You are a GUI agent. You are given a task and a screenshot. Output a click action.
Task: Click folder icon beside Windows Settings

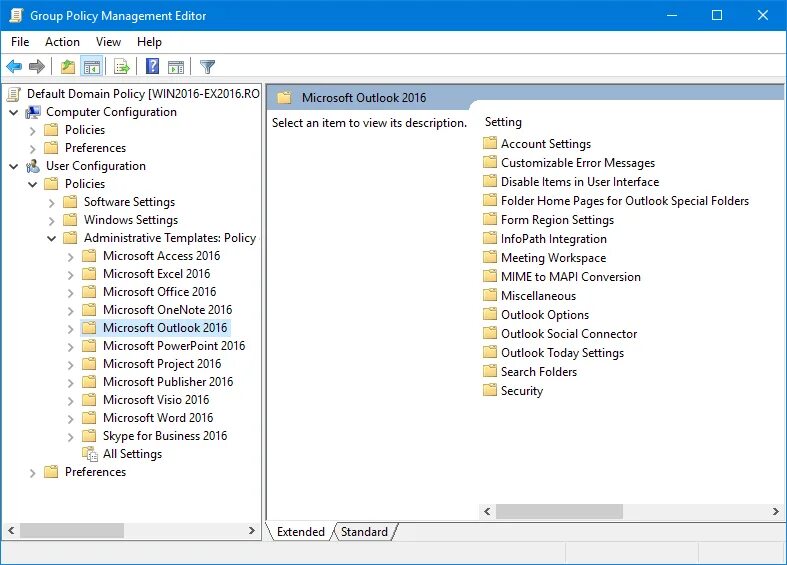point(70,220)
